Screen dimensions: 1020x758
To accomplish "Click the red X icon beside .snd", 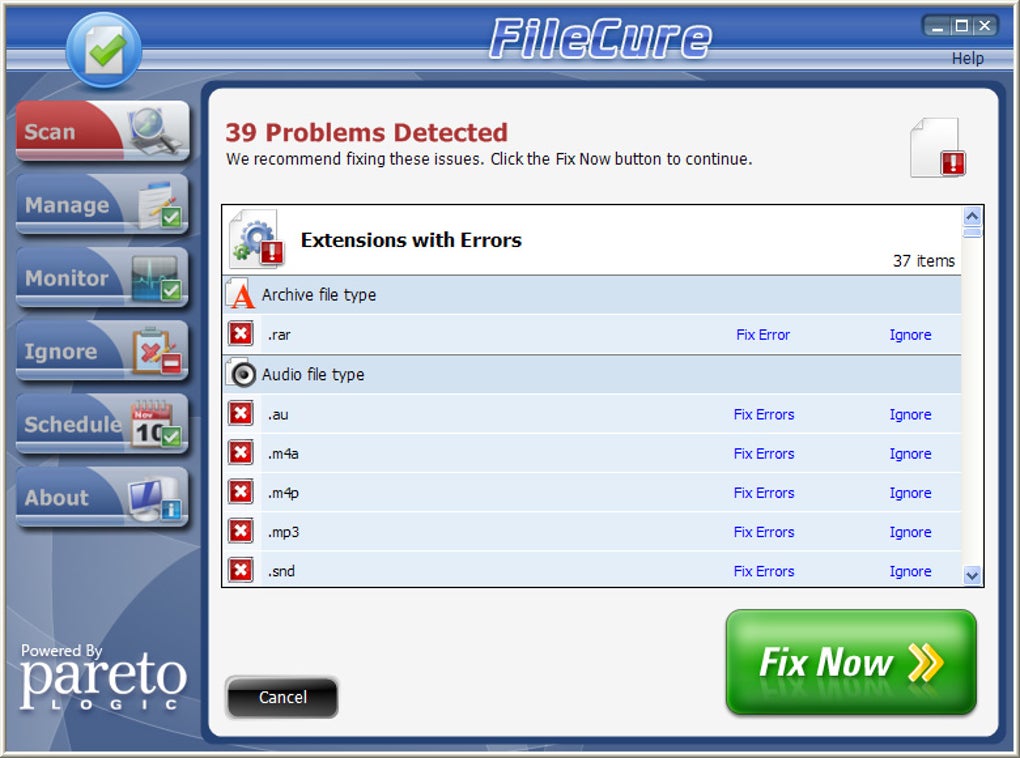I will tap(241, 571).
